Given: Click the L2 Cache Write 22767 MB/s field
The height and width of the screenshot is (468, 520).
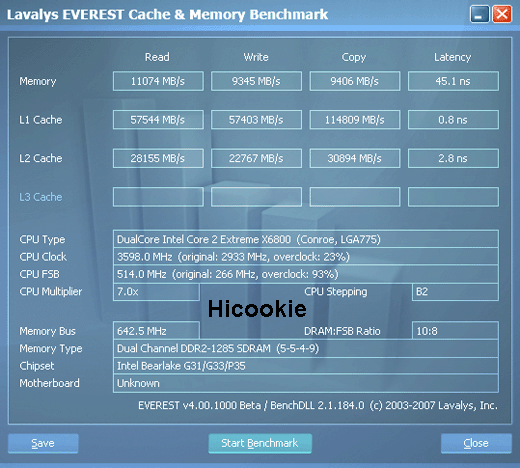Looking at the screenshot, I should point(256,158).
